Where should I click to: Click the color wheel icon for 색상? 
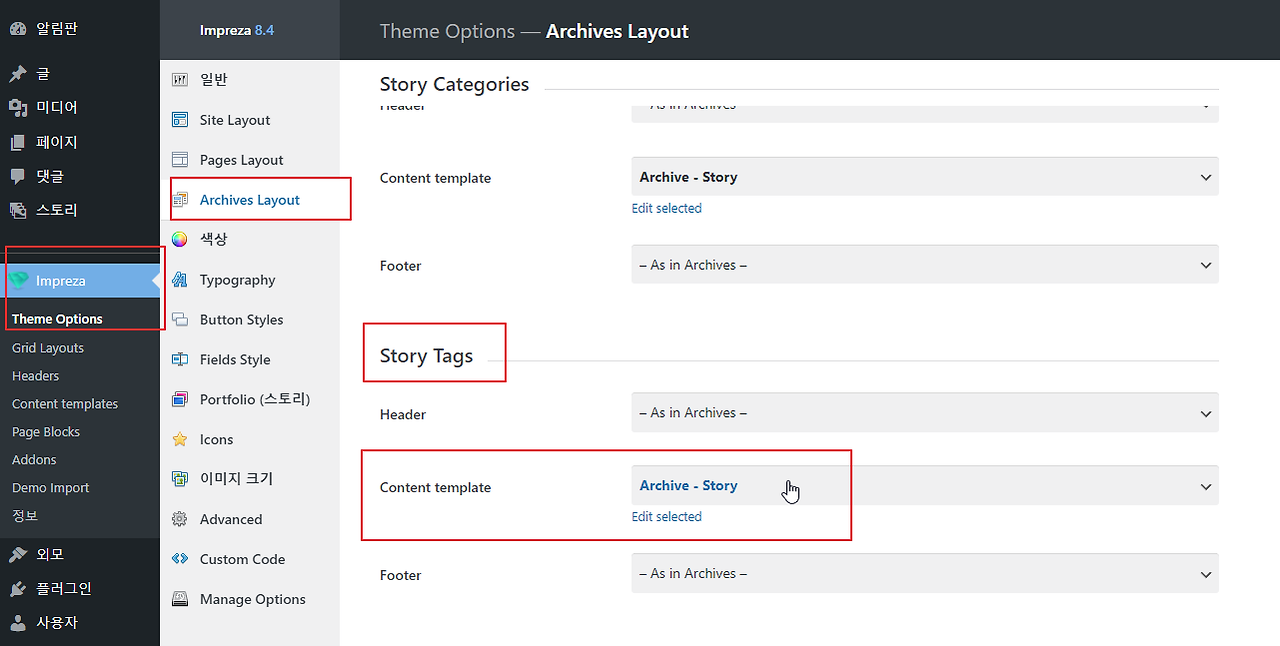[x=180, y=239]
